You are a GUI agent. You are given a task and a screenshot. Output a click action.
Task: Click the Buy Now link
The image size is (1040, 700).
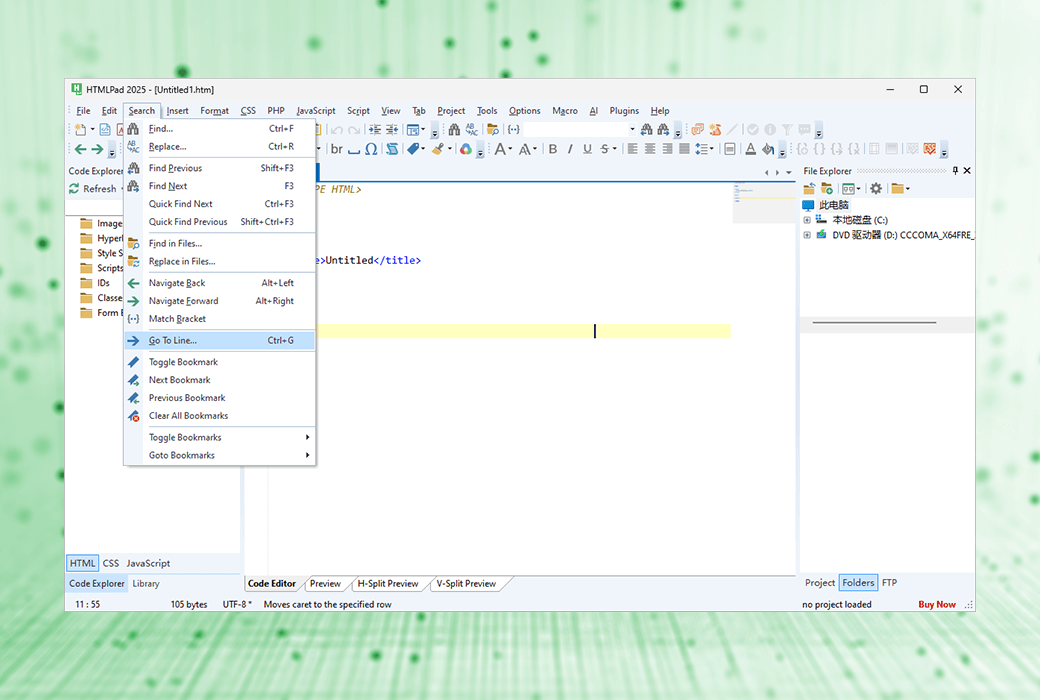tap(937, 604)
